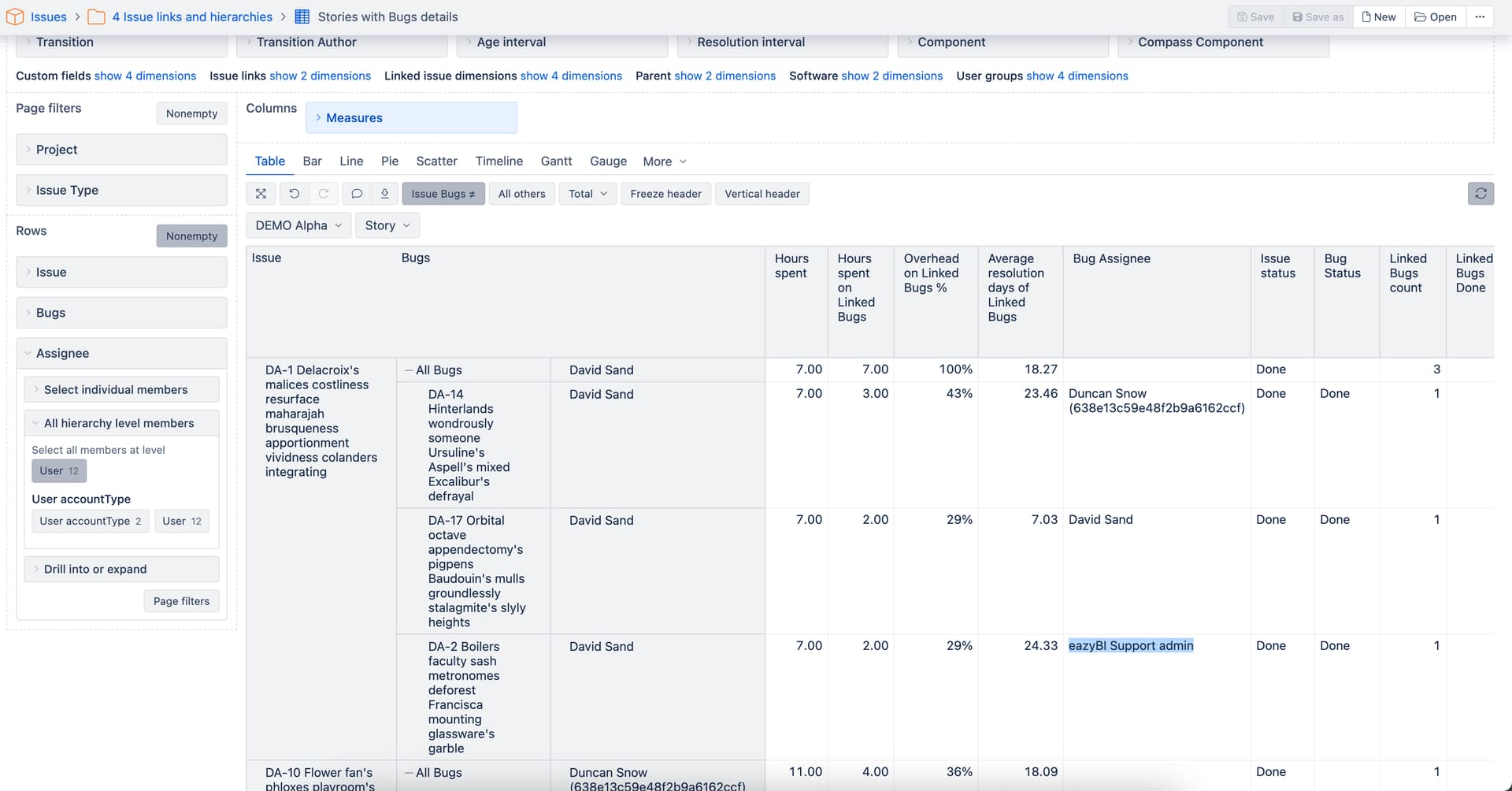Select all members at User level

(59, 471)
